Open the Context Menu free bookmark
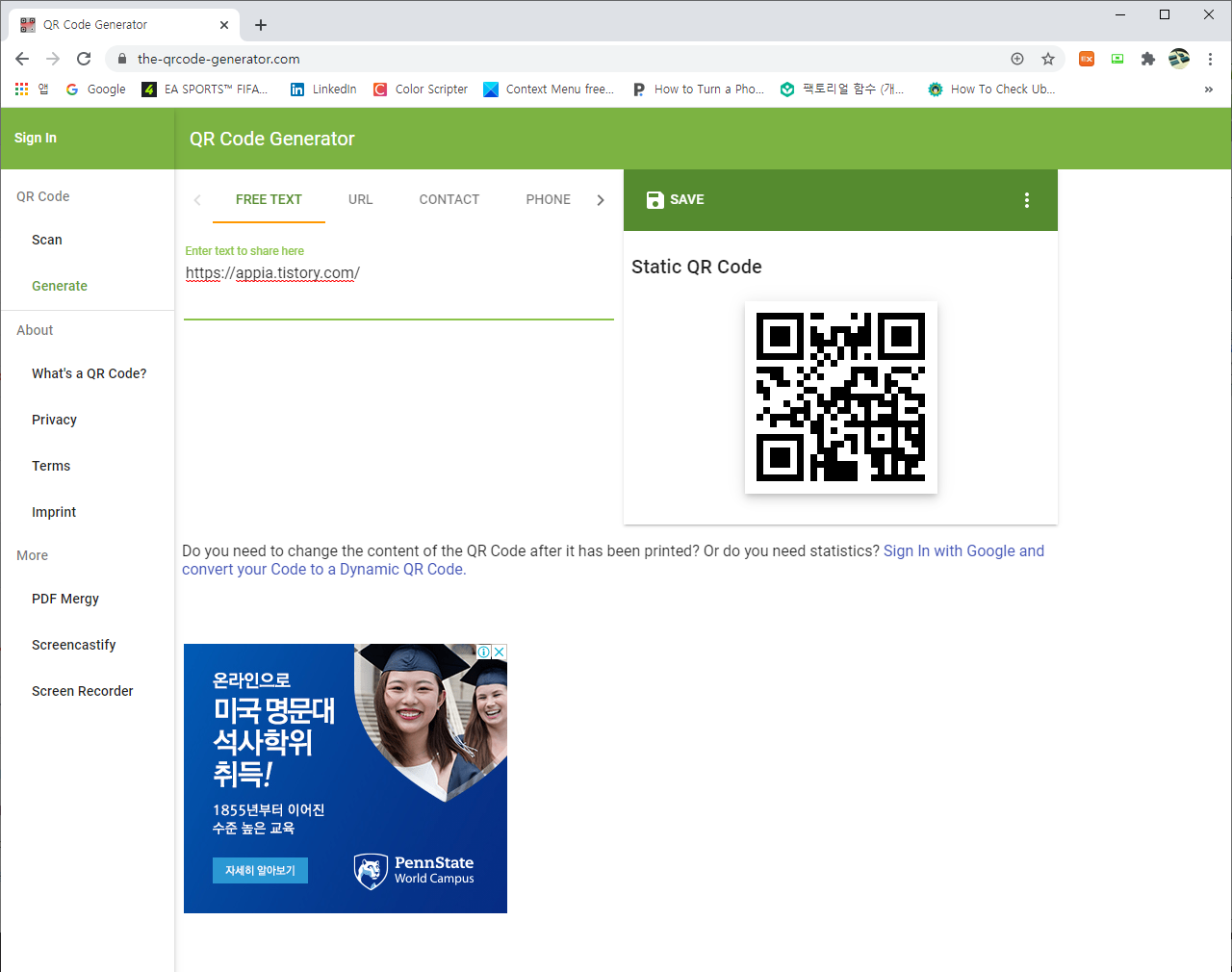This screenshot has height=972, width=1232. coord(549,89)
